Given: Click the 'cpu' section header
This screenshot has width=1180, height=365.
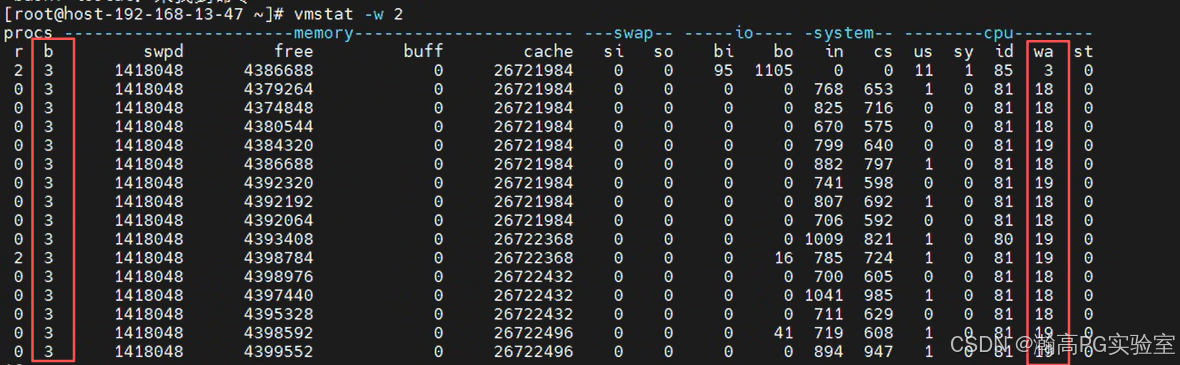Looking at the screenshot, I should click(998, 33).
